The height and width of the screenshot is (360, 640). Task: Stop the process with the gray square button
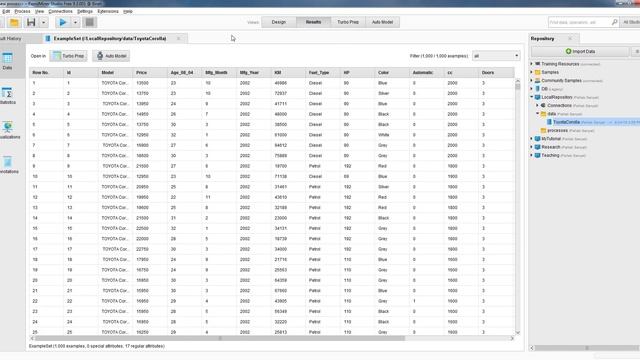tap(89, 22)
